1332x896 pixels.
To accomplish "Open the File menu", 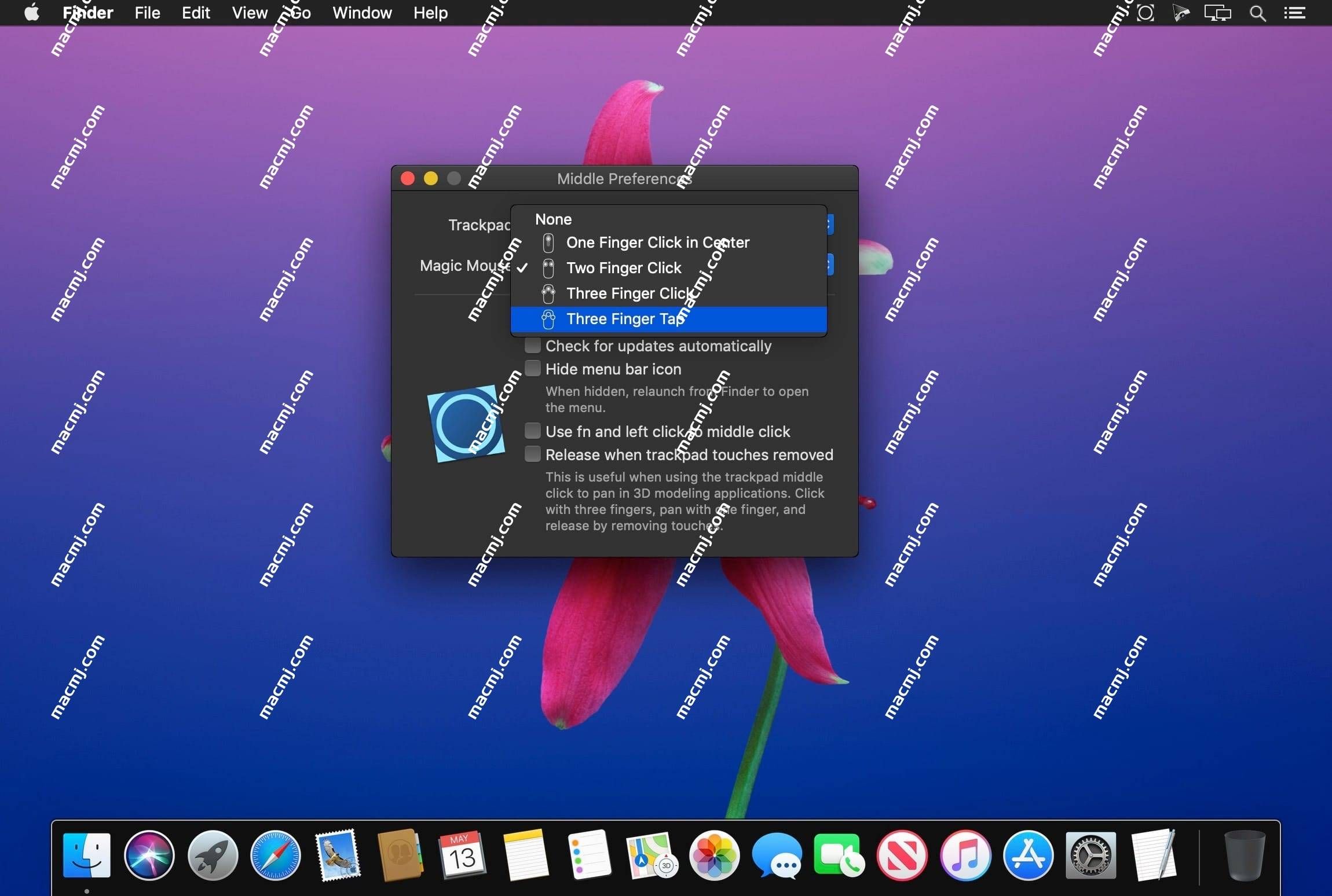I will tap(147, 12).
